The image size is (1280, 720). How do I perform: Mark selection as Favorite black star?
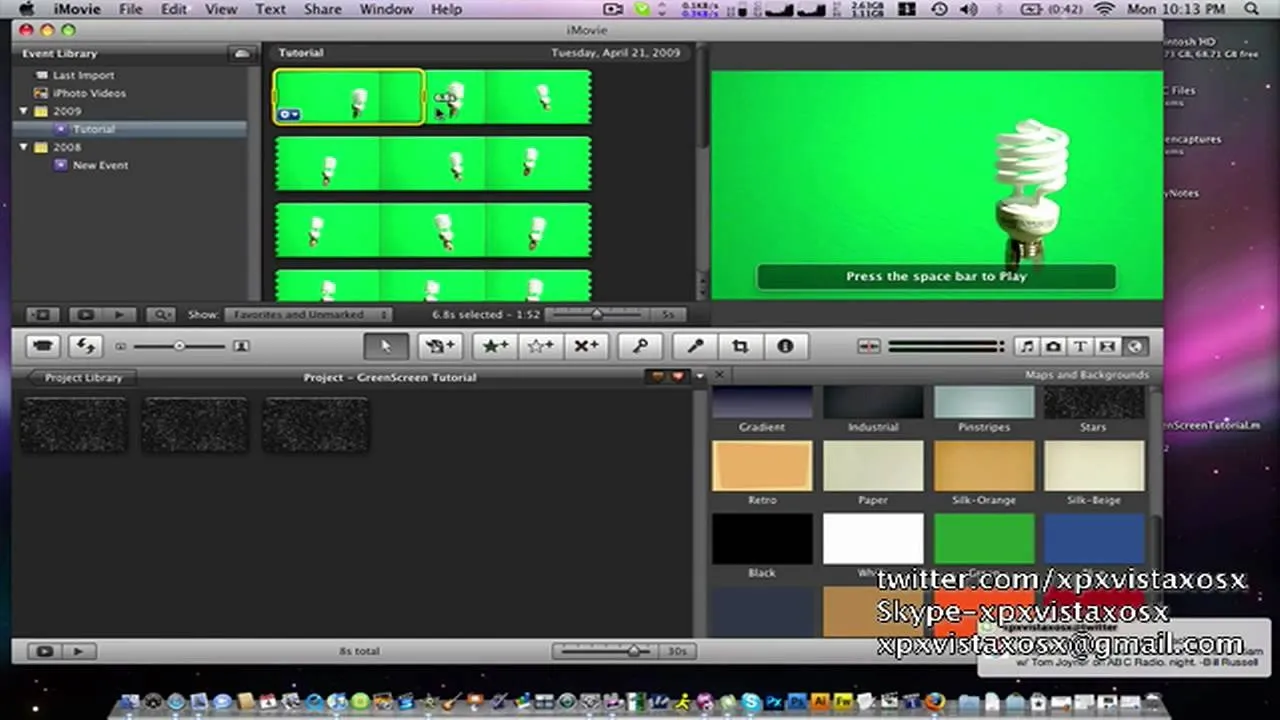[x=495, y=346]
